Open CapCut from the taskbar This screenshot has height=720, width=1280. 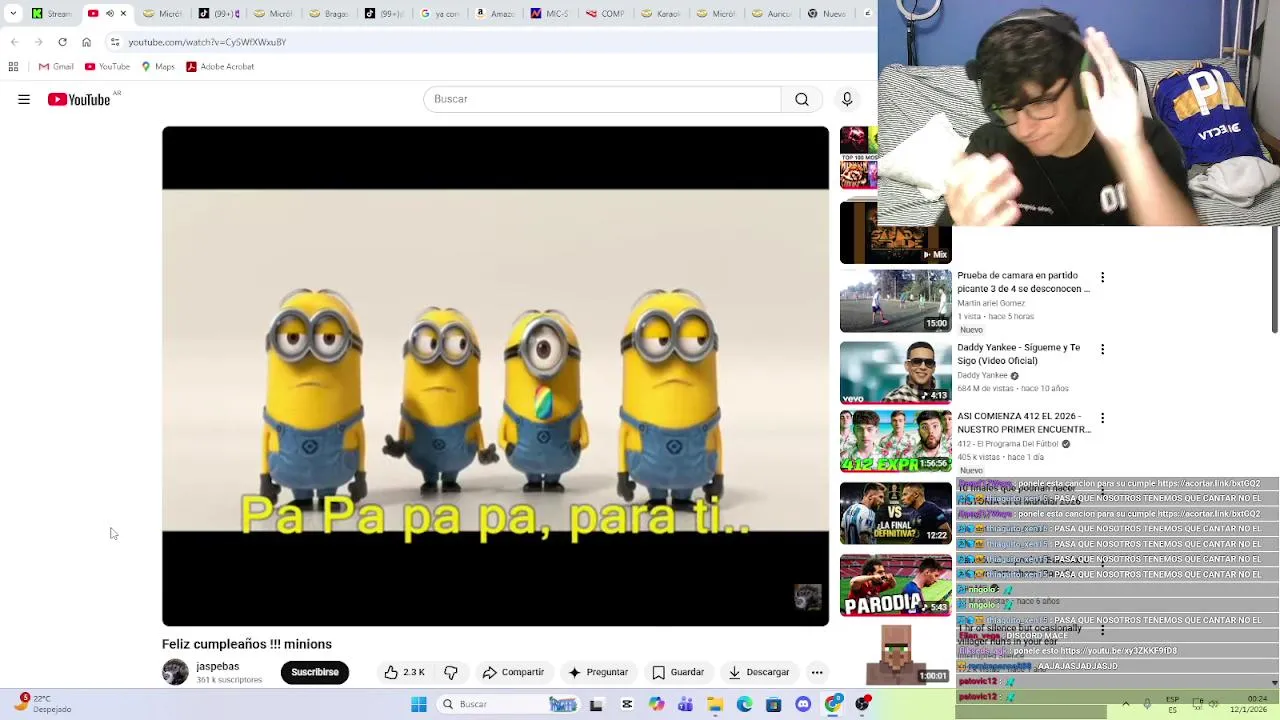[626, 704]
